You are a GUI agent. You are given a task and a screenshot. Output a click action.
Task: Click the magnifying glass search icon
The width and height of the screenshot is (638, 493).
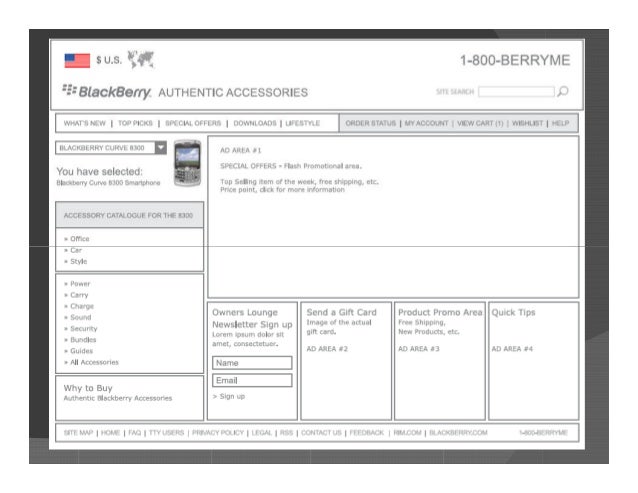pos(563,91)
